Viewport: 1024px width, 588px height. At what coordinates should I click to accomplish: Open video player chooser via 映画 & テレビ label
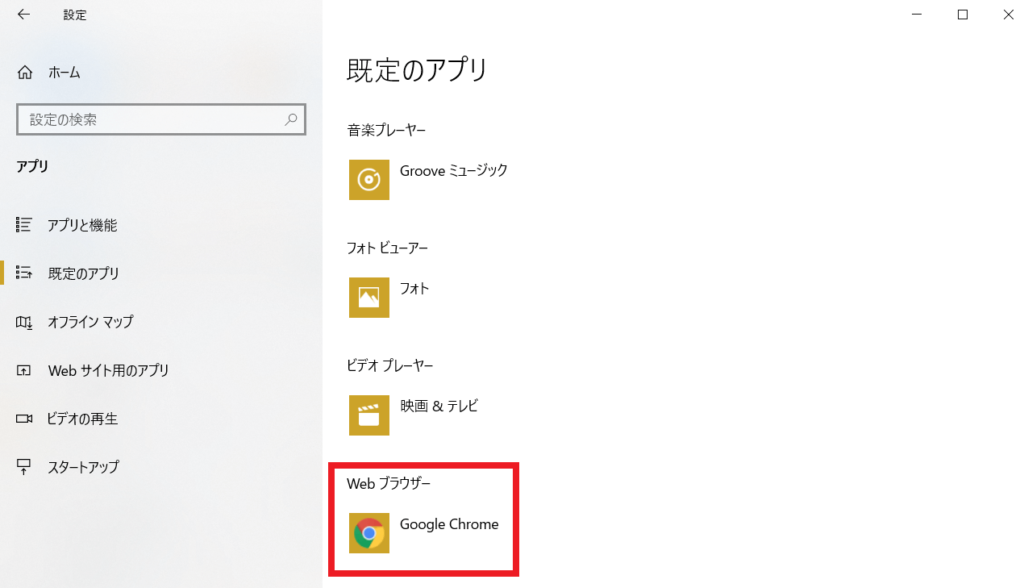coord(439,407)
